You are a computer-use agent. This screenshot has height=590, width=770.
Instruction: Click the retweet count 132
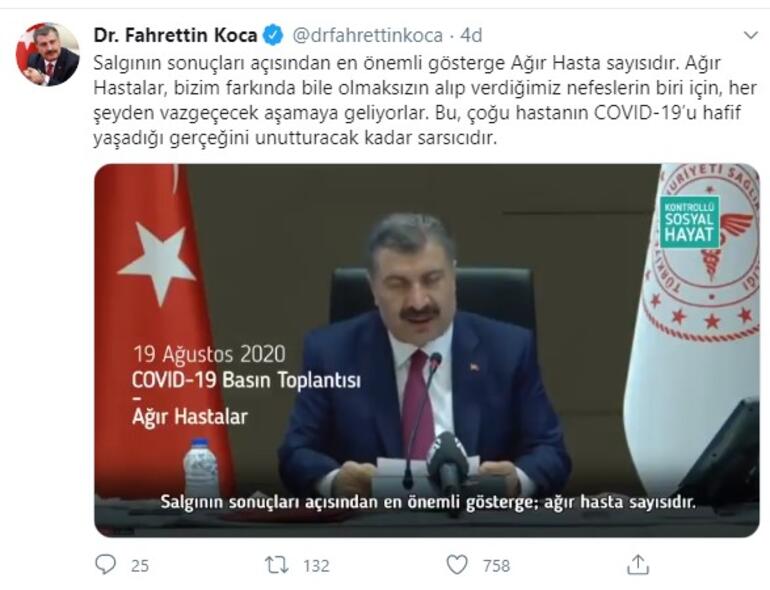coord(316,565)
